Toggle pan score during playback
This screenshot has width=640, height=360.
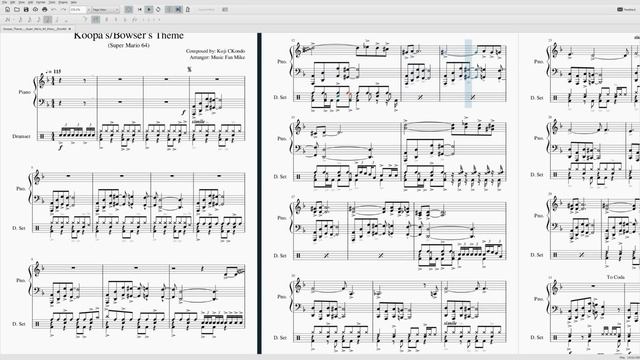(x=178, y=9)
